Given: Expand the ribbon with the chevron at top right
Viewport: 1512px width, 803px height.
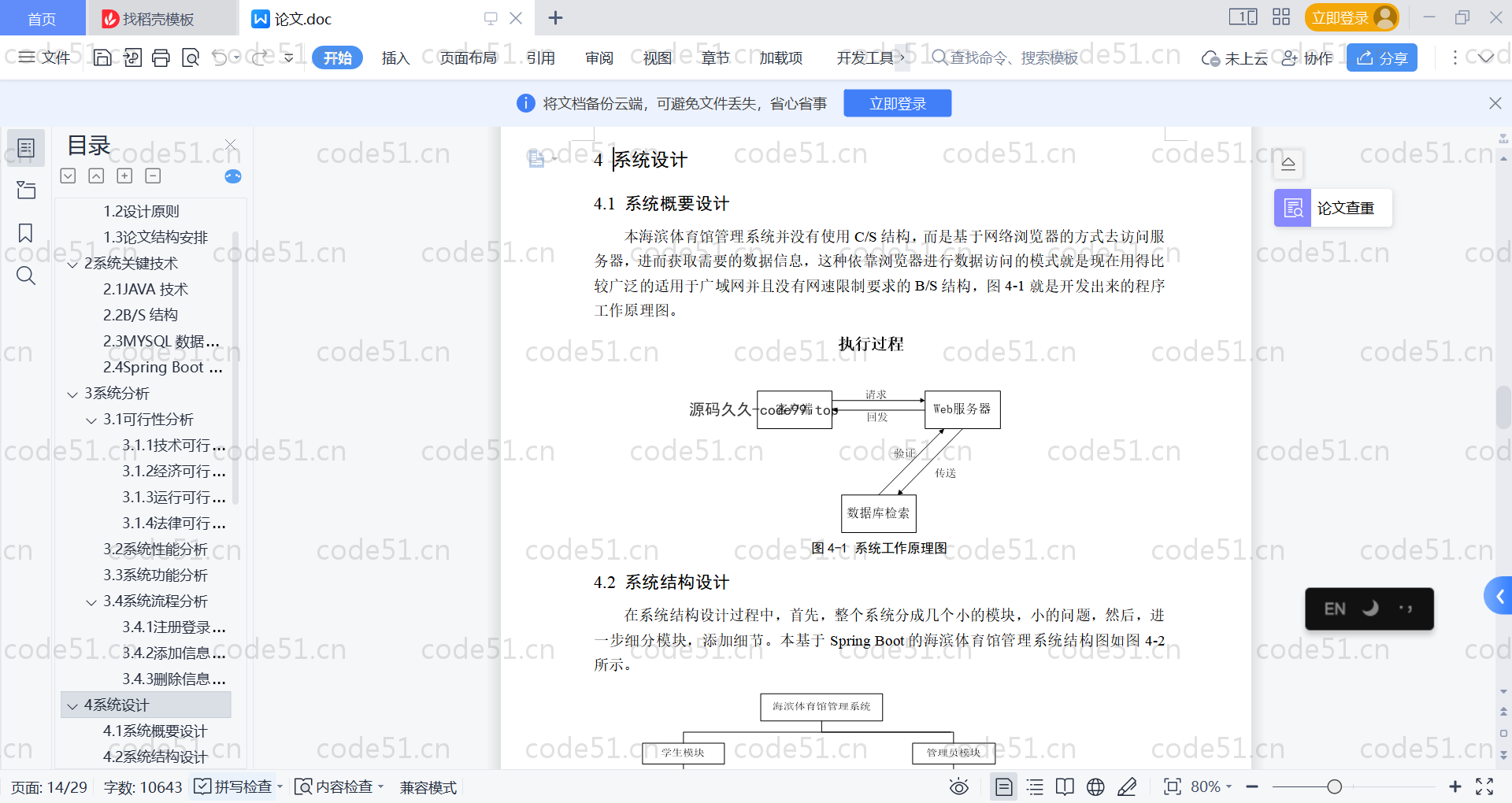Looking at the screenshot, I should tap(1486, 57).
